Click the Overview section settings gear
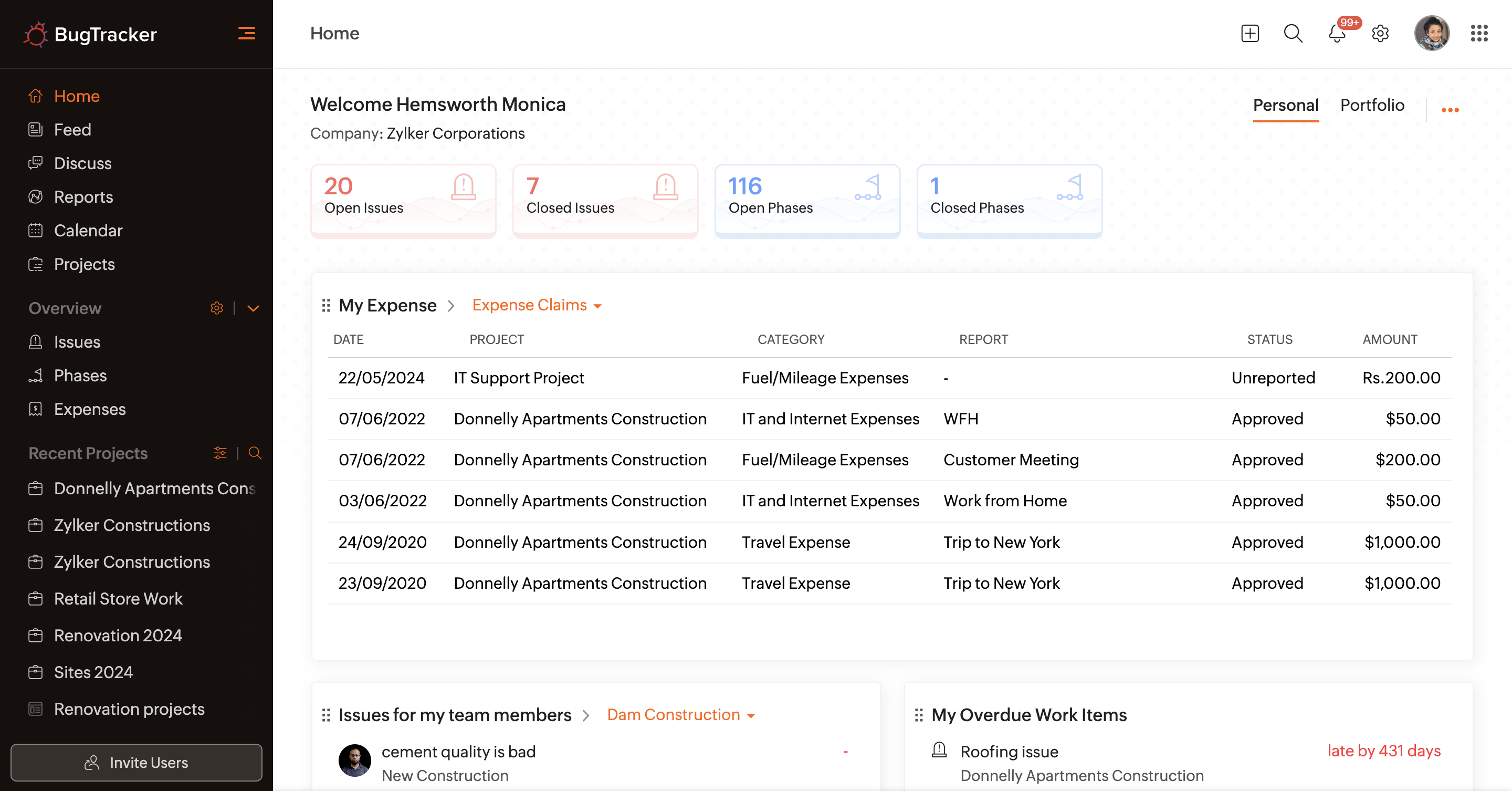Viewport: 1512px width, 791px height. coord(217,308)
